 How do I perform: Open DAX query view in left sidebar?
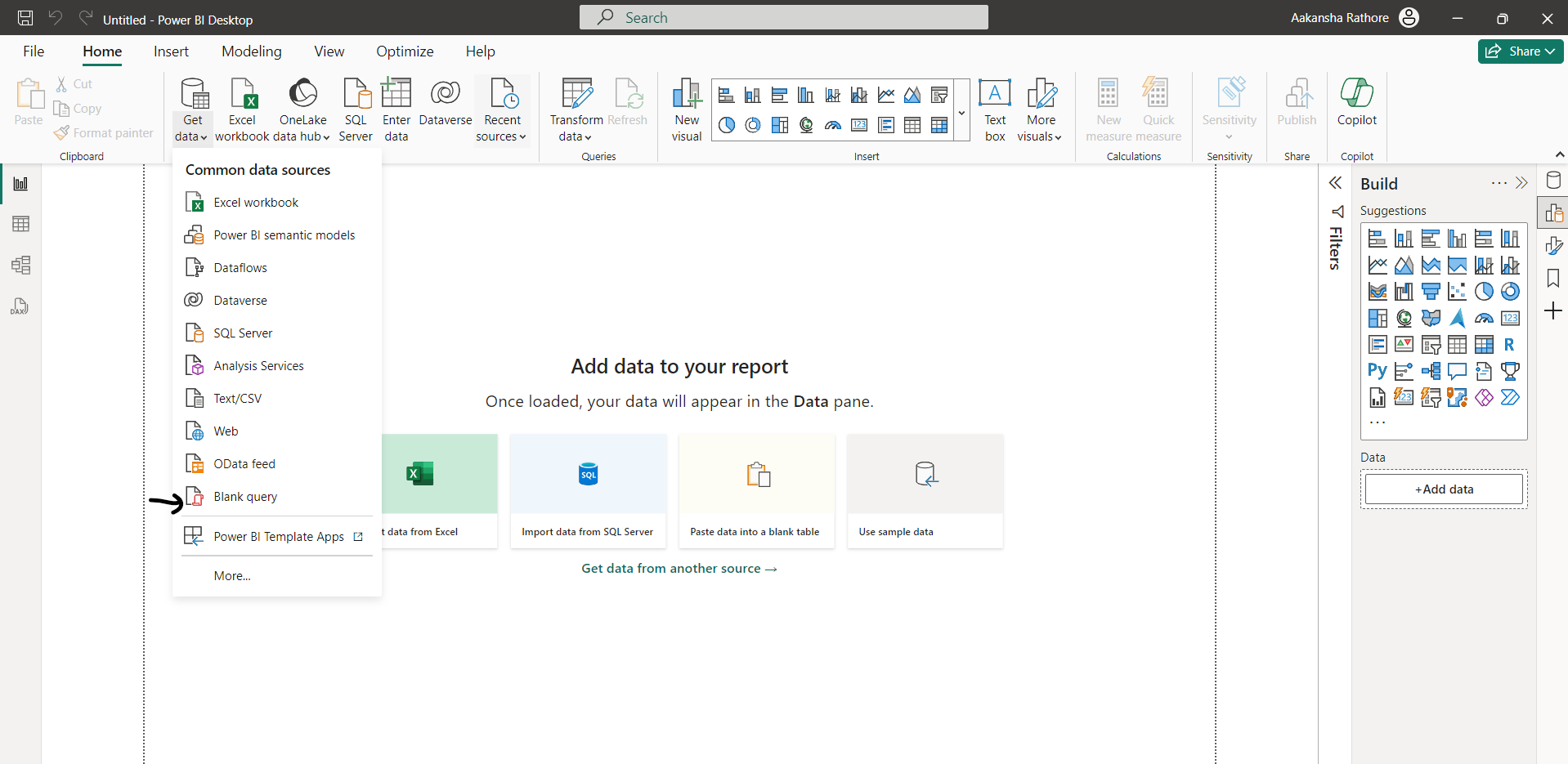[x=21, y=306]
